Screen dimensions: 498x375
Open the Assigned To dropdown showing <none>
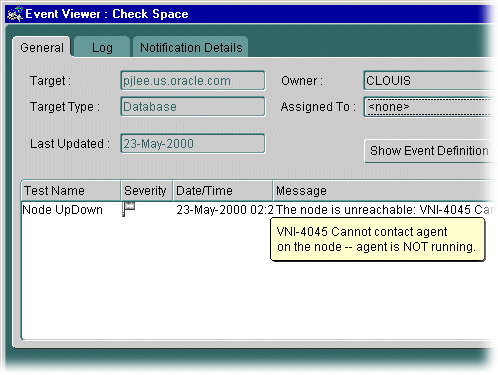[430, 107]
